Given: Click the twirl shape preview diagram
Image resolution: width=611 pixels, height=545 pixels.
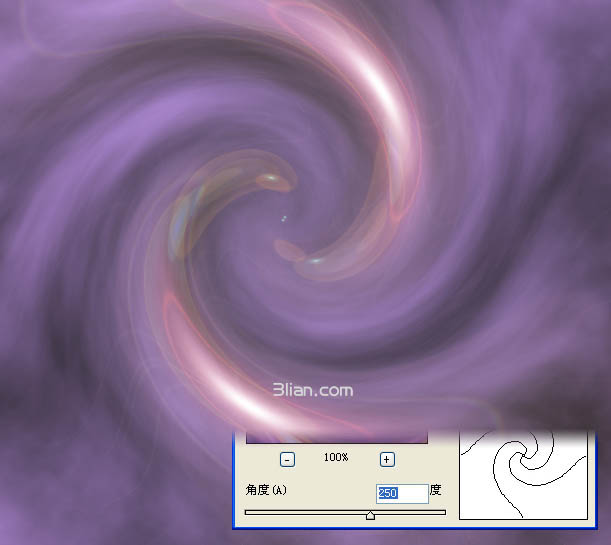Looking at the screenshot, I should (x=523, y=475).
